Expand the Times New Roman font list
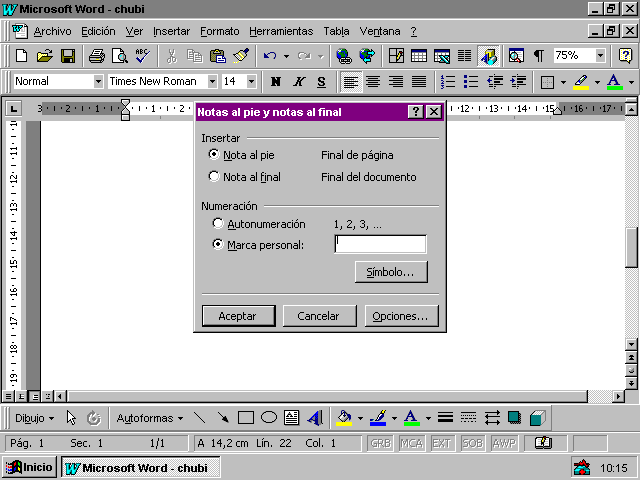Image resolution: width=640 pixels, height=480 pixels. click(212, 82)
